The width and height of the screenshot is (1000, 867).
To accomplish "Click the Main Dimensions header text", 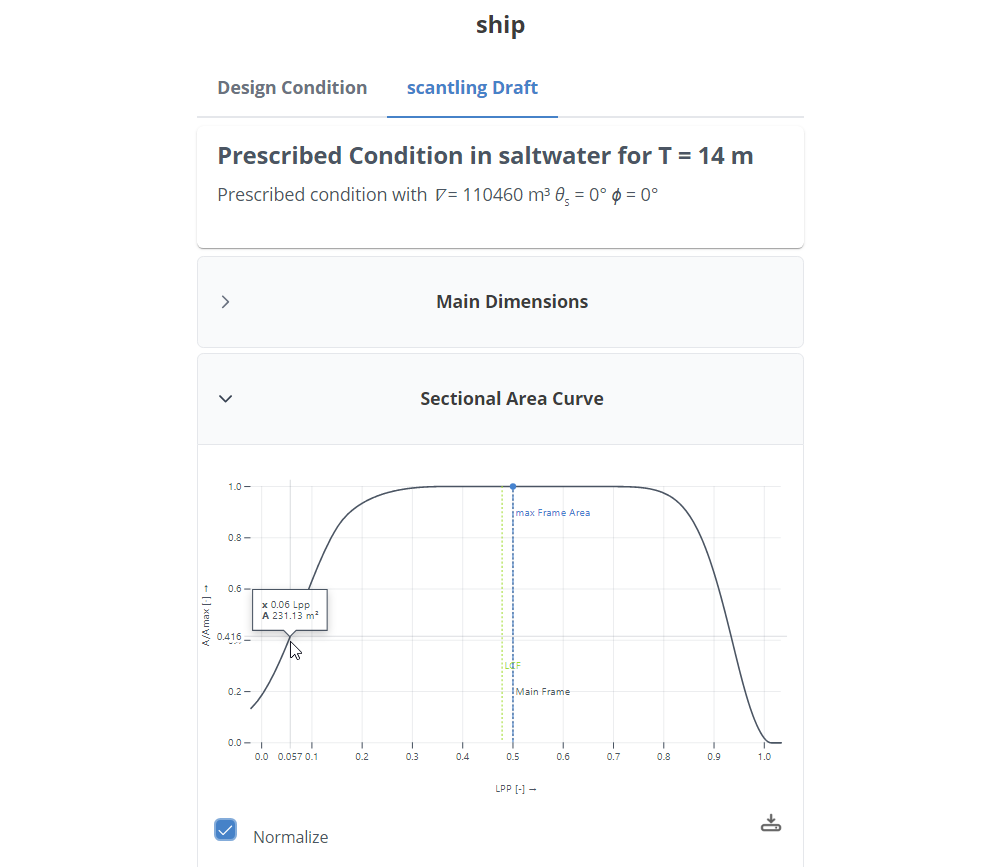I will [512, 301].
